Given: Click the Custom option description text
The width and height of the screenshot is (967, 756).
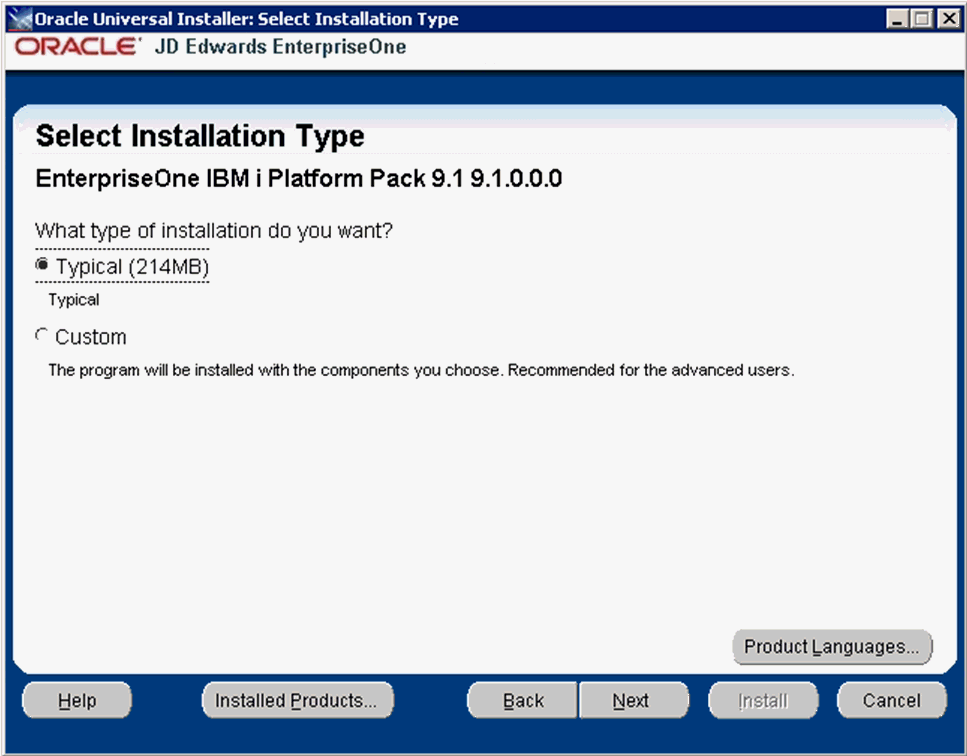Looking at the screenshot, I should click(x=421, y=370).
